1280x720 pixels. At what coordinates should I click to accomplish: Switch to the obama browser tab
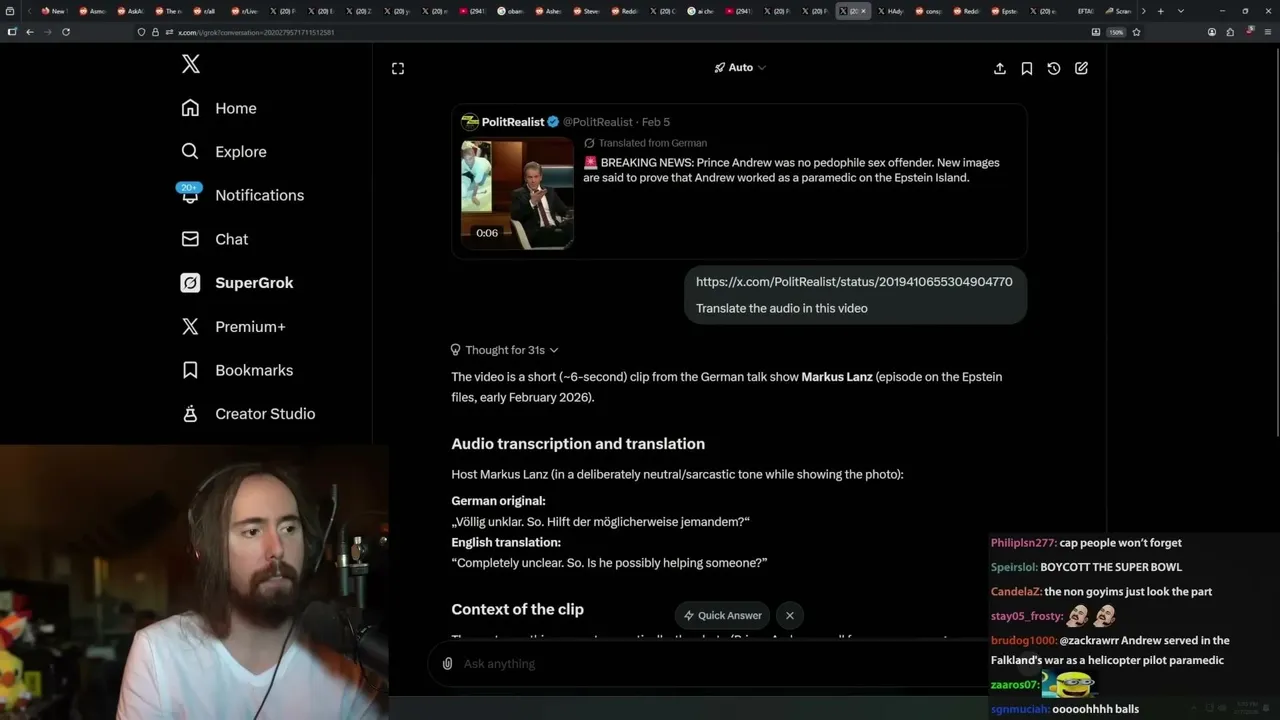511,11
